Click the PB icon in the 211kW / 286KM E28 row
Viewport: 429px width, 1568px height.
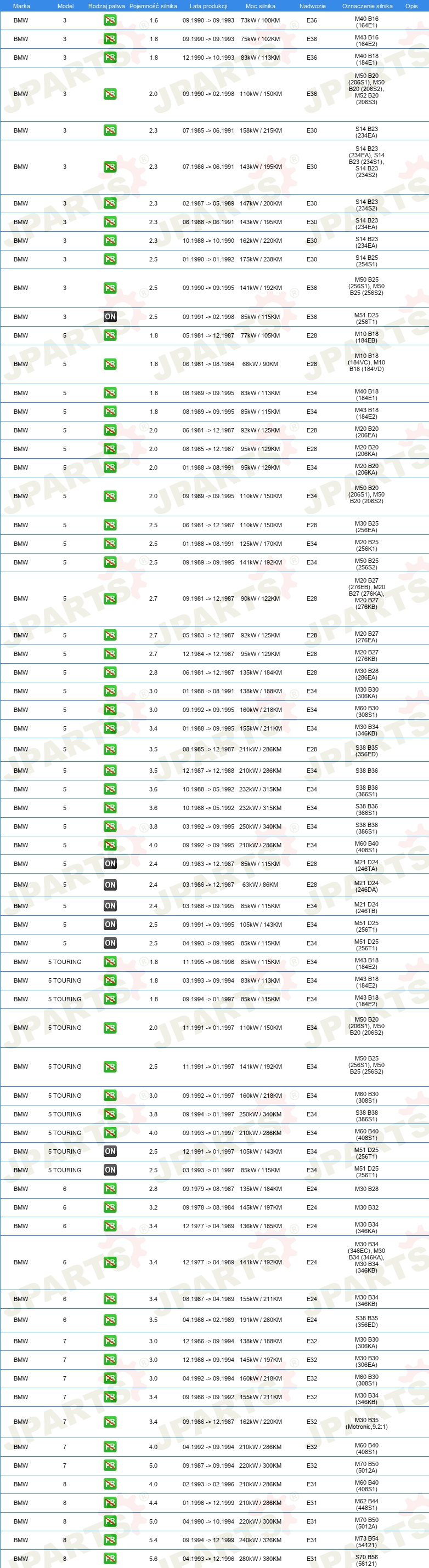click(110, 749)
